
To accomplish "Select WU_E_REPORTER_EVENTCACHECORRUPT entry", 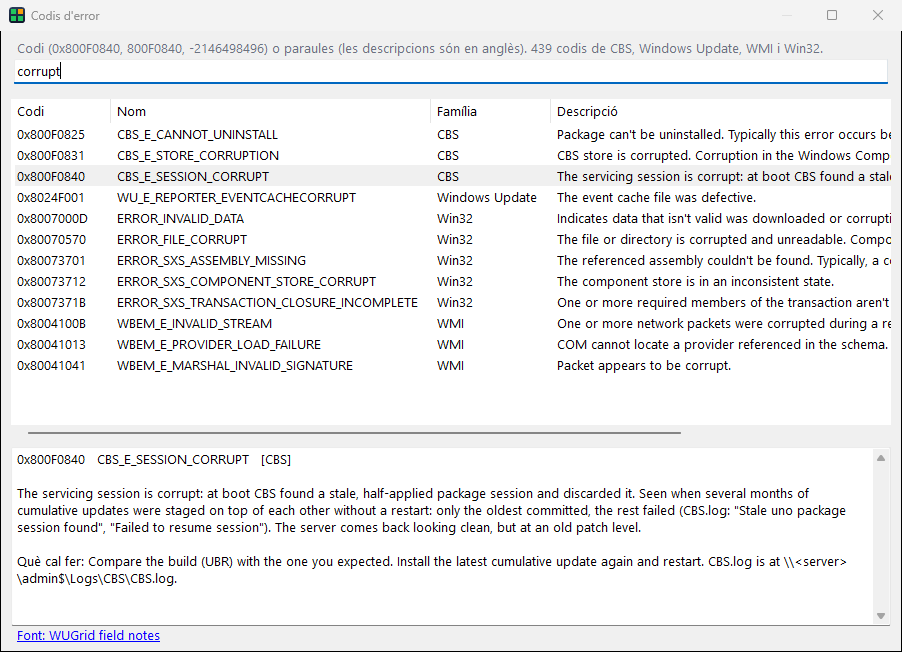I will [236, 197].
